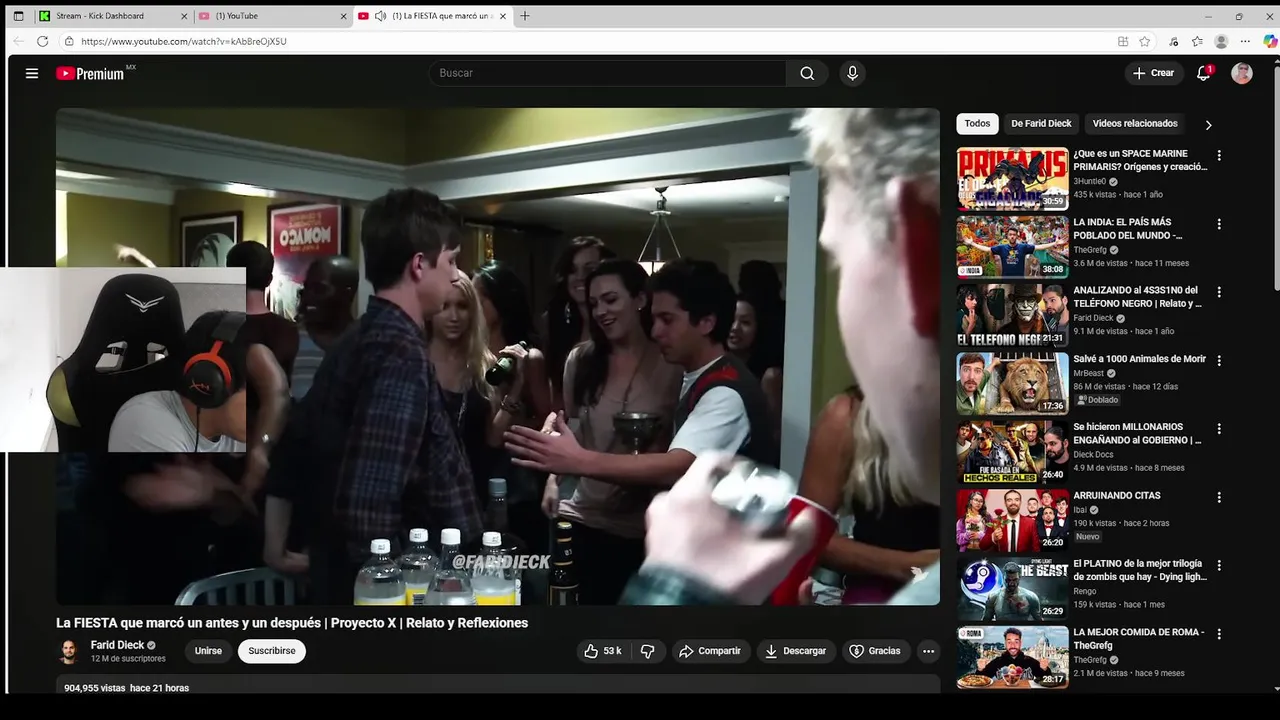Open options for the LA INDIA video
Viewport: 1280px width, 720px height.
tap(1219, 224)
